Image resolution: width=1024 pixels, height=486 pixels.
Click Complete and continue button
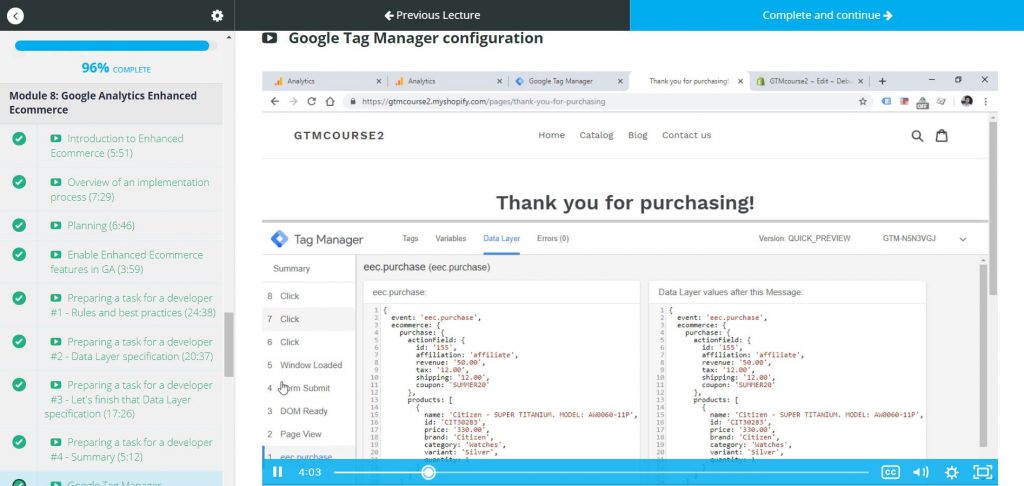click(x=827, y=15)
